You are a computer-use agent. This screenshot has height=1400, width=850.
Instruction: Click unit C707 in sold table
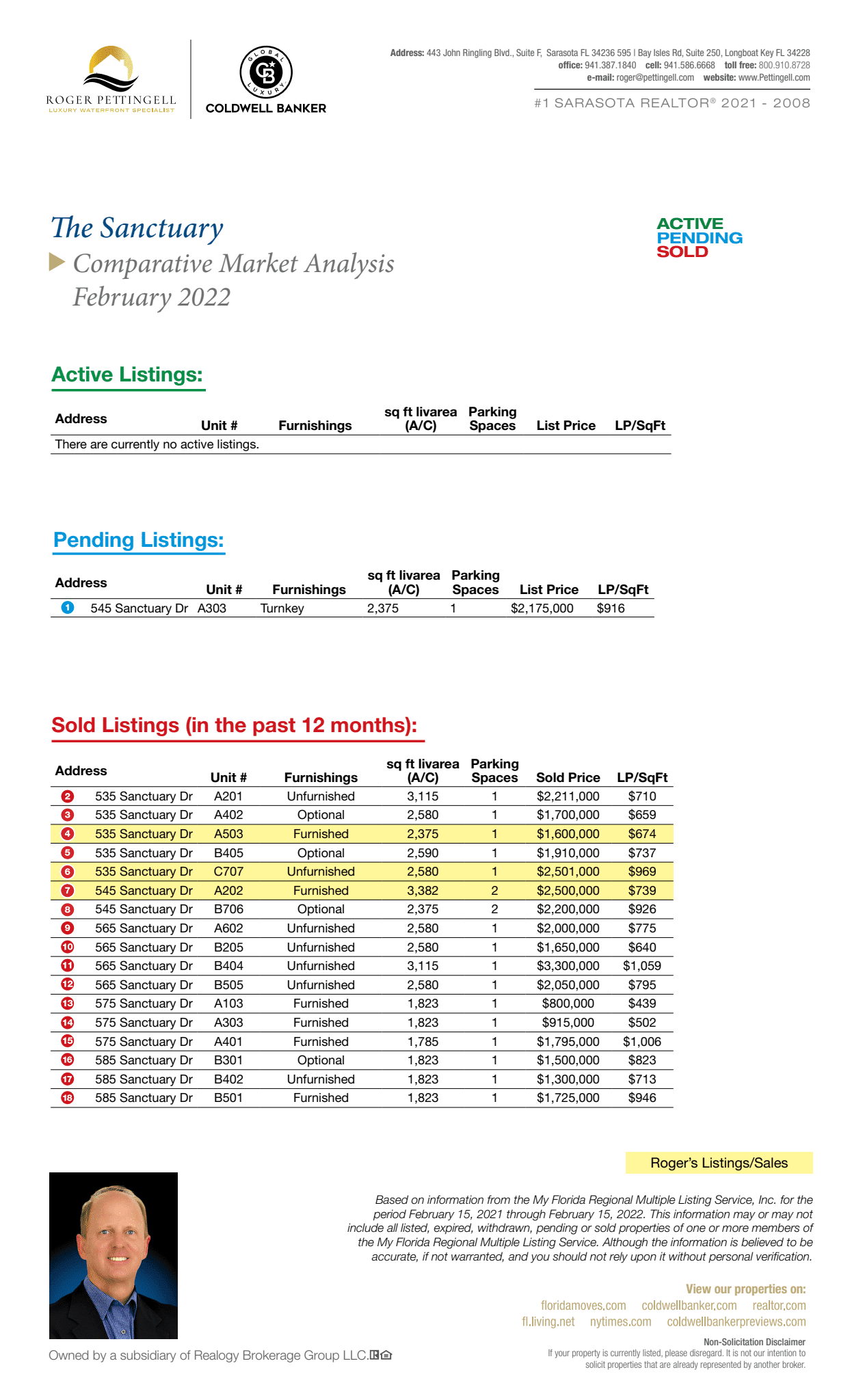pyautogui.click(x=228, y=872)
